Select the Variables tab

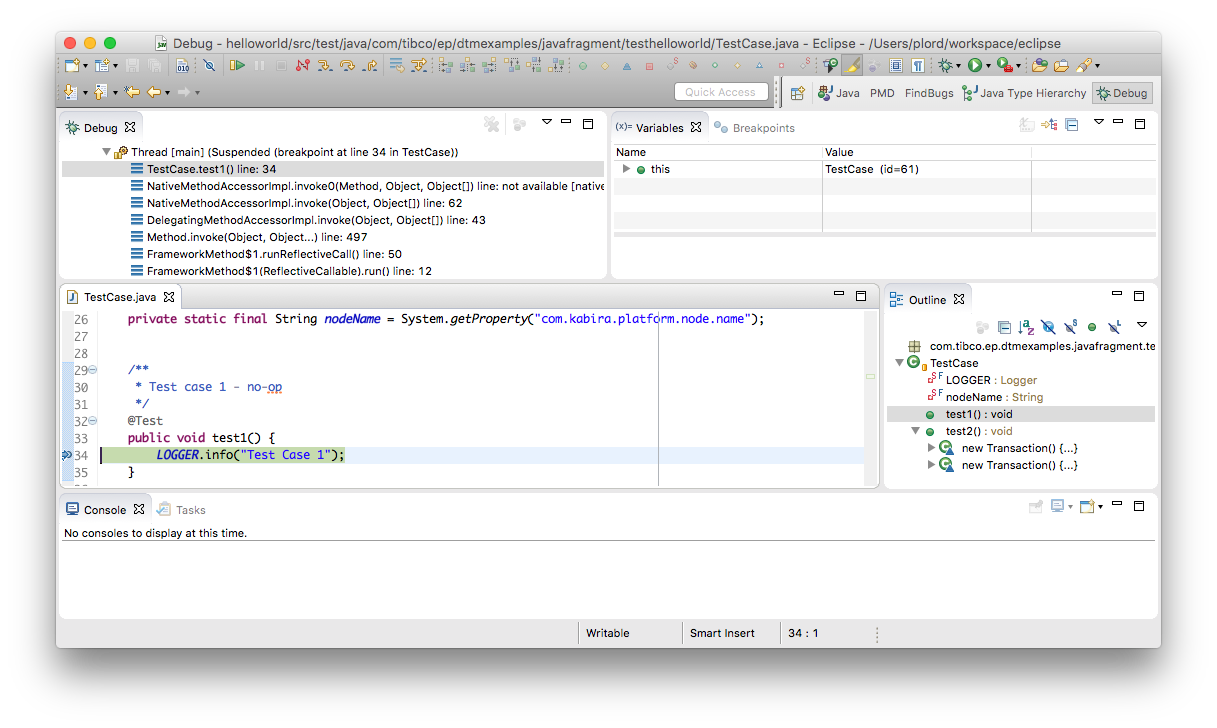click(659, 128)
